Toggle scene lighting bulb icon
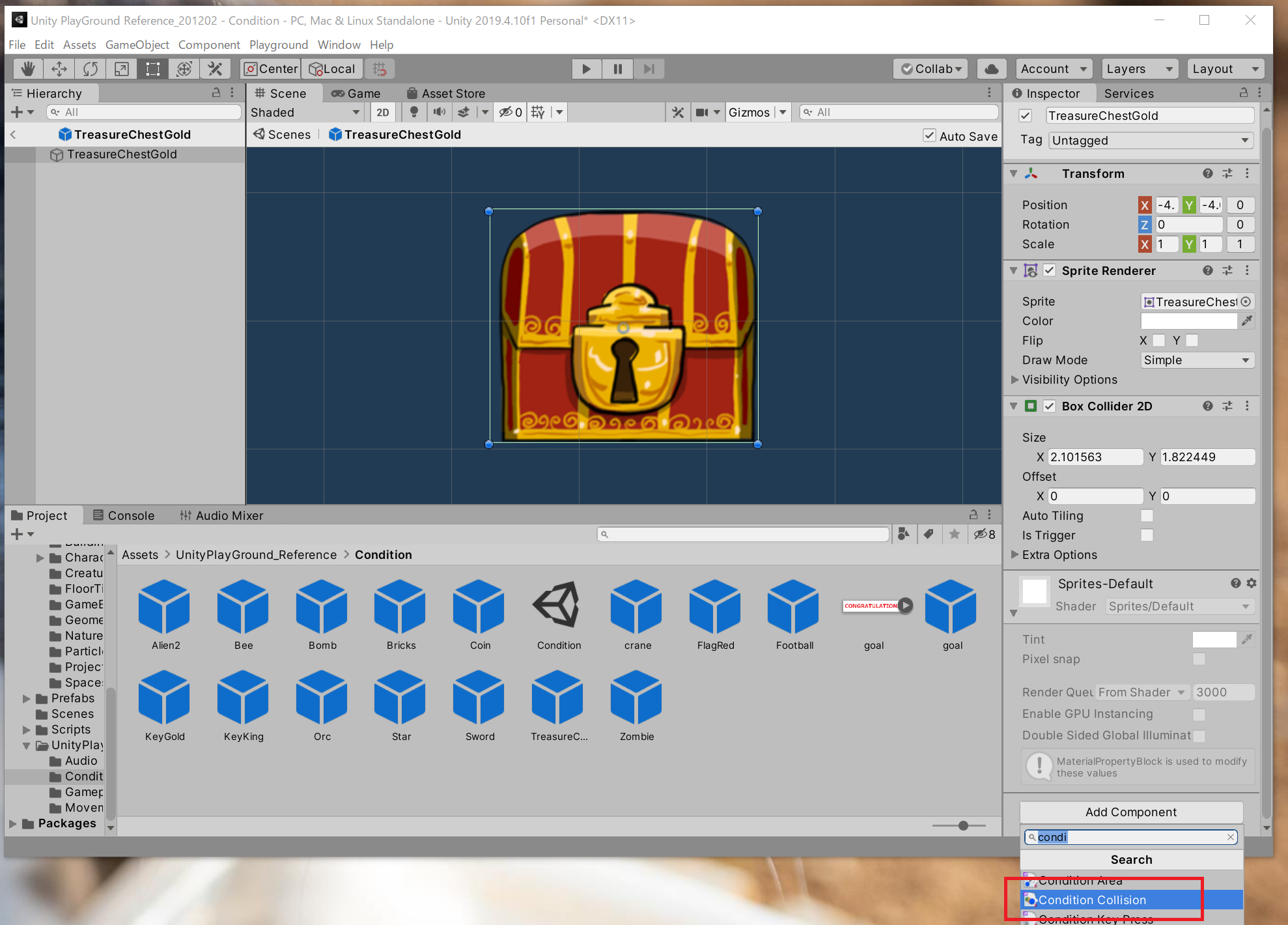The height and width of the screenshot is (925, 1288). click(x=413, y=112)
